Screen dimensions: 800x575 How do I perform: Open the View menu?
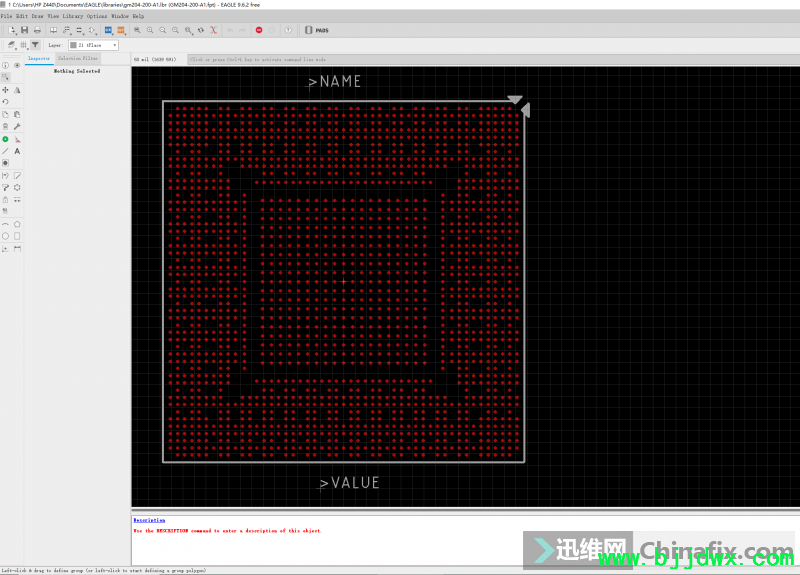pyautogui.click(x=53, y=16)
